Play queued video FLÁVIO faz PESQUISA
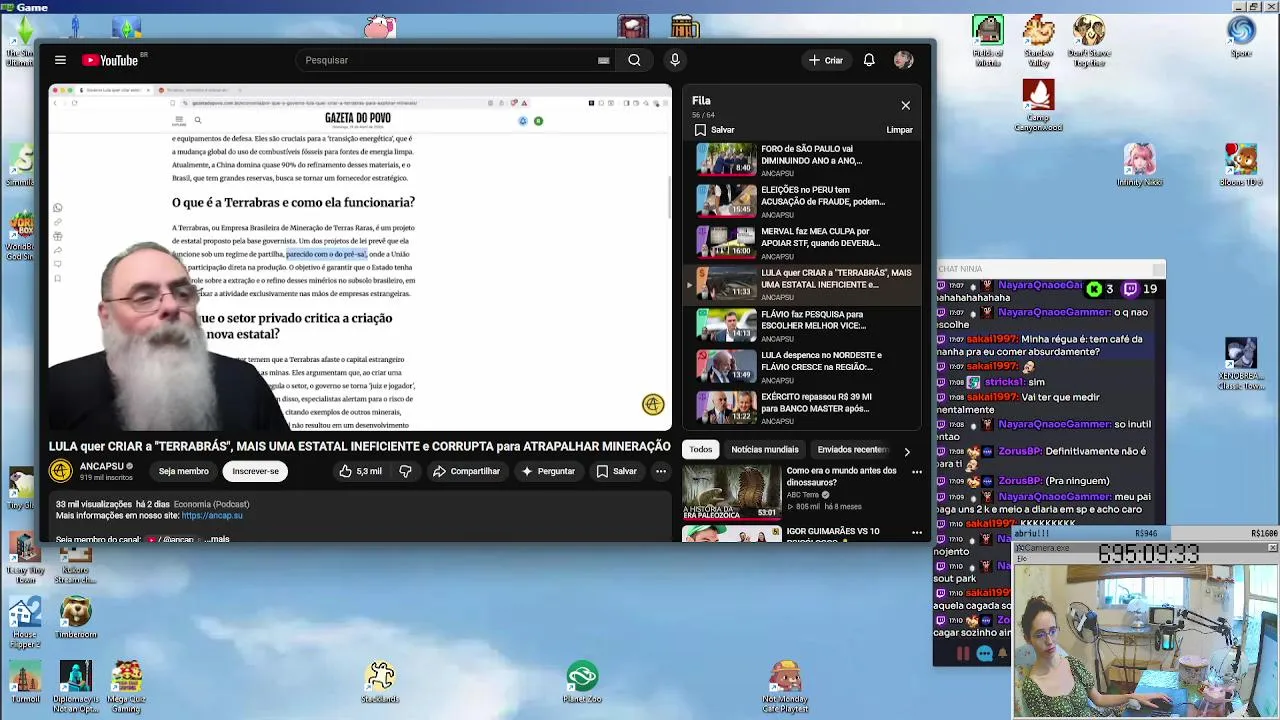 [803, 326]
